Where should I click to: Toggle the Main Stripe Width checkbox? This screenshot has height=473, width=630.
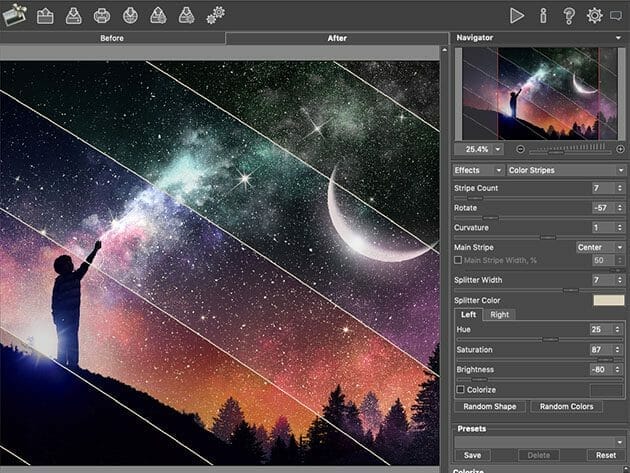click(x=458, y=260)
